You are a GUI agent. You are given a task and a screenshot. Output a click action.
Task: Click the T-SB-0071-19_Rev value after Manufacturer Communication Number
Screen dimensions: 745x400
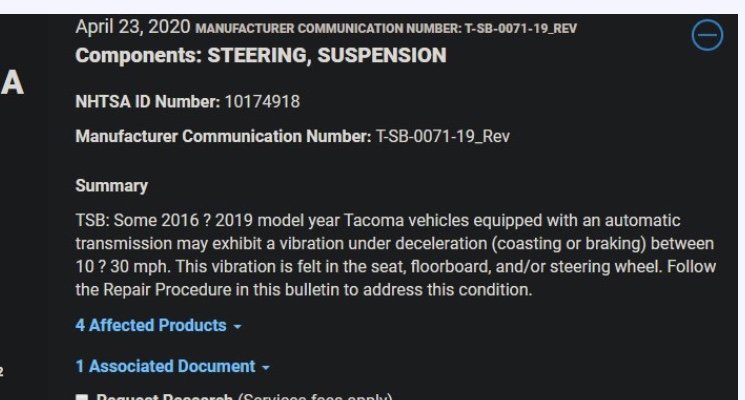point(443,137)
